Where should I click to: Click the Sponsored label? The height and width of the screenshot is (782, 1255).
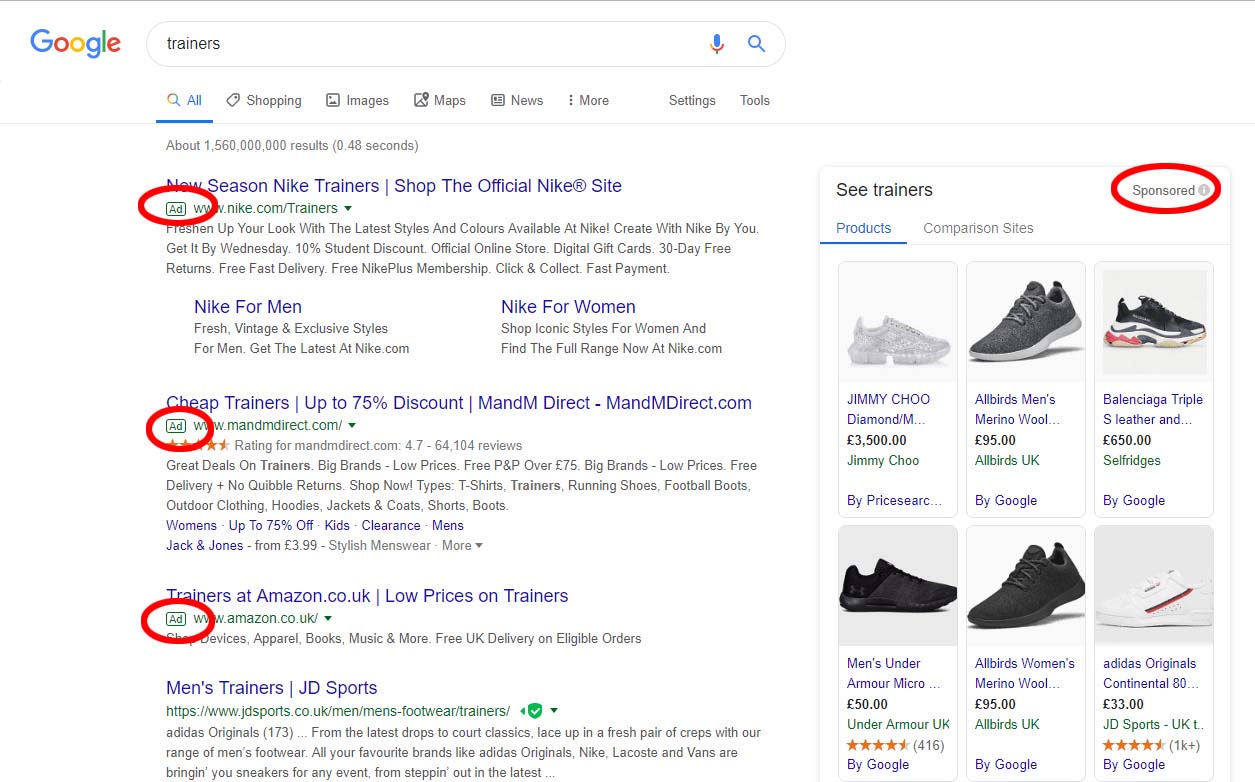coord(1163,190)
